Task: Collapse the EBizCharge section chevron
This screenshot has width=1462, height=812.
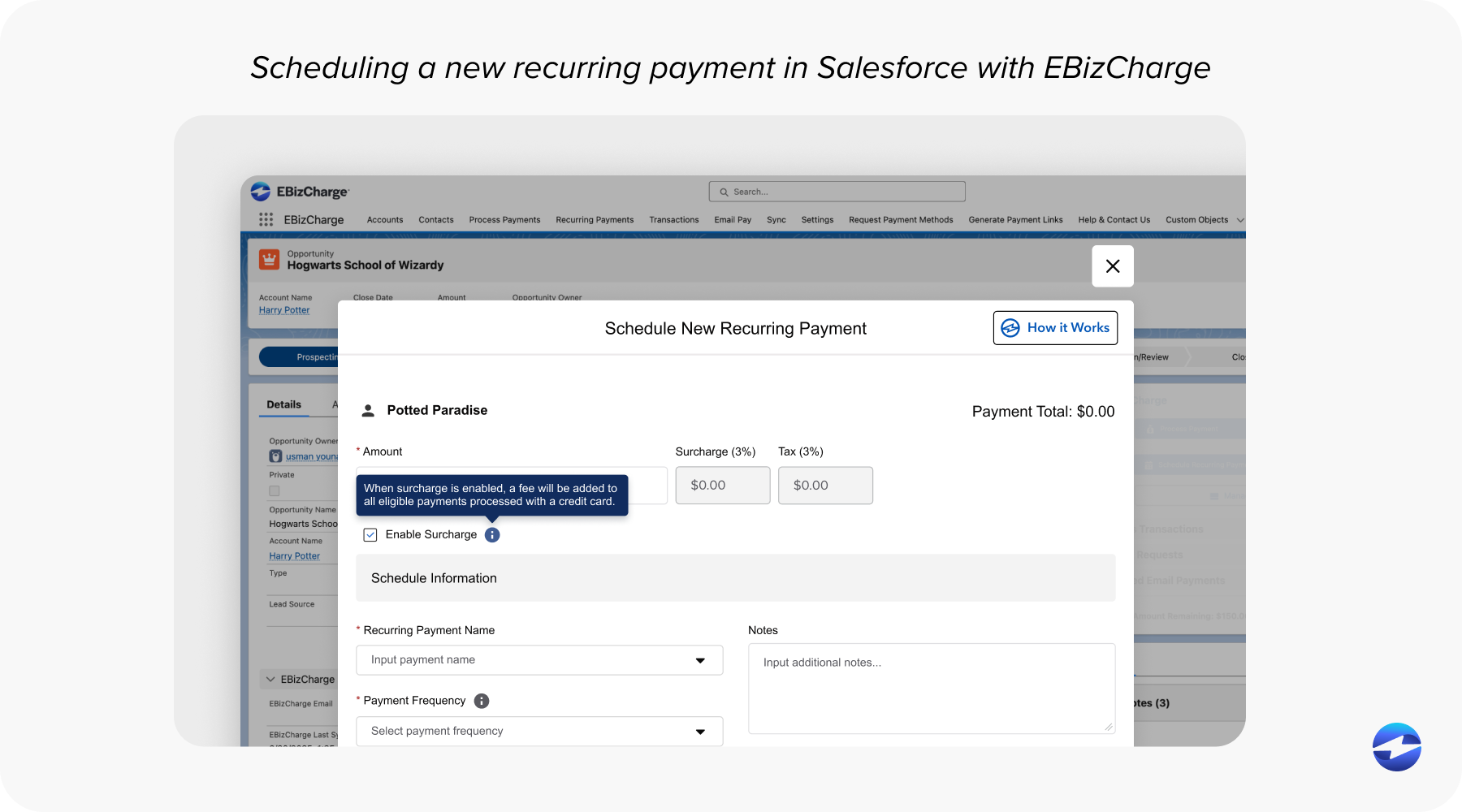Action: (x=270, y=680)
